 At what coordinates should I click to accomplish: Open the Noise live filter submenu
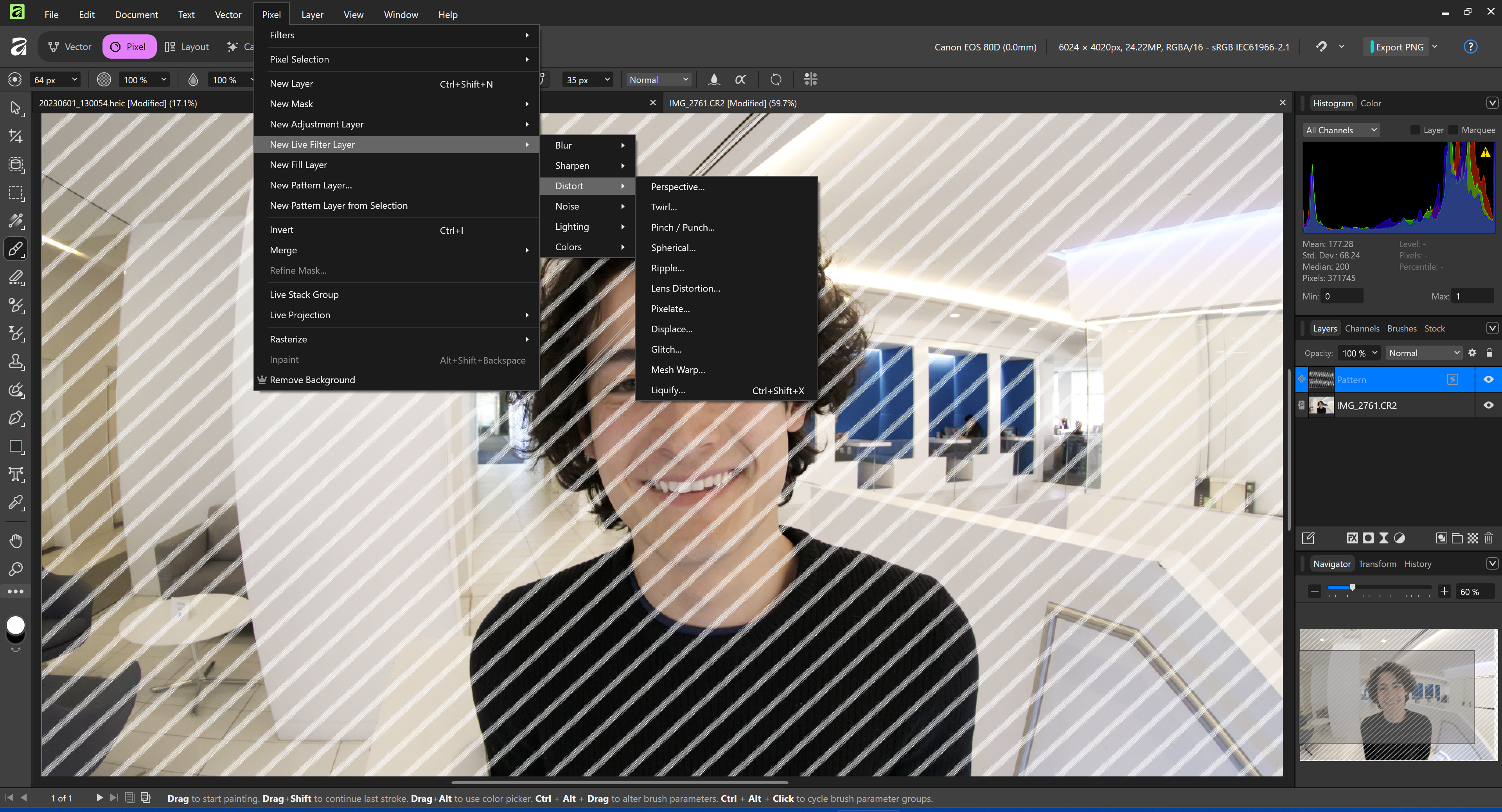(587, 206)
